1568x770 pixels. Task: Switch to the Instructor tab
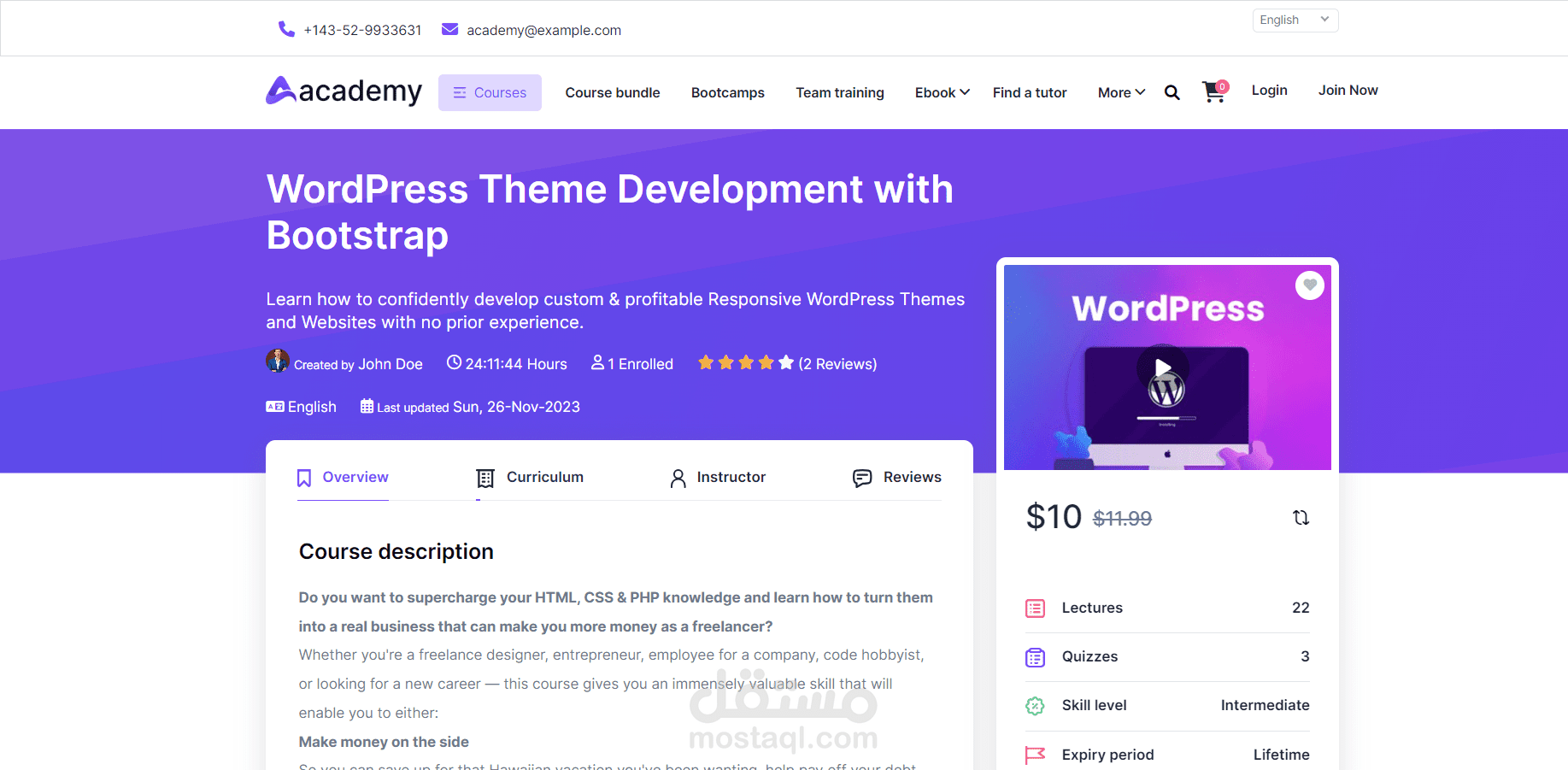(x=718, y=478)
